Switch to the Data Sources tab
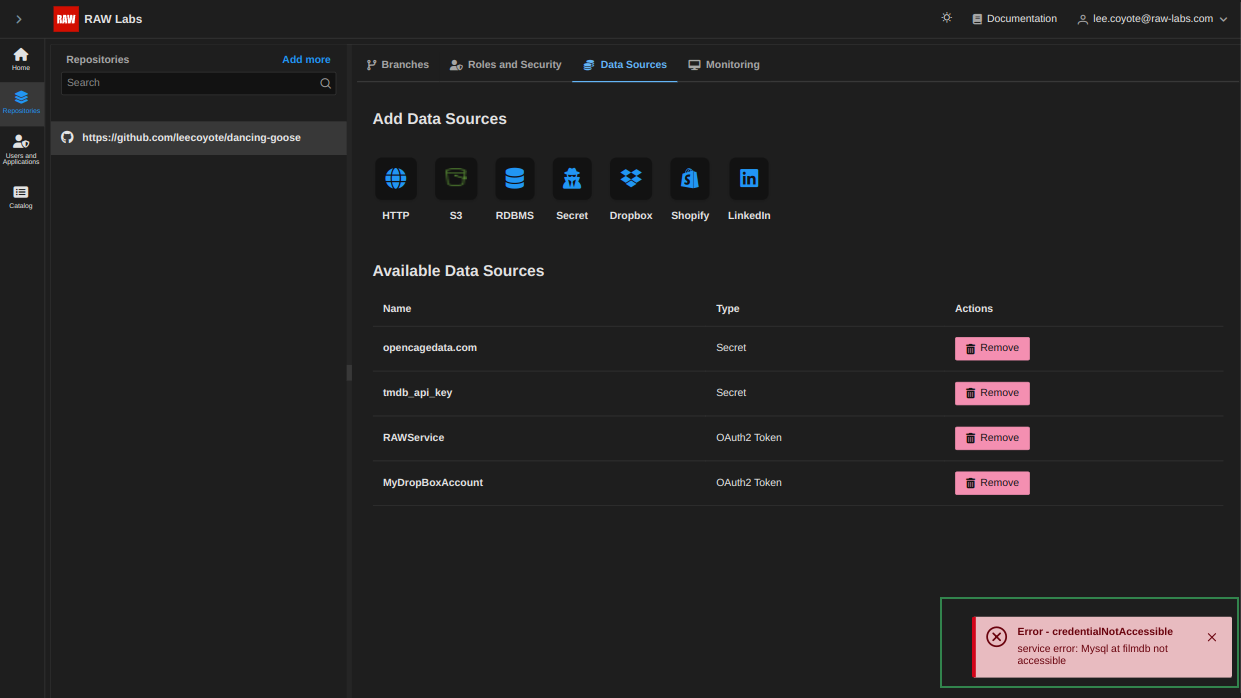The width and height of the screenshot is (1241, 698). [x=625, y=65]
